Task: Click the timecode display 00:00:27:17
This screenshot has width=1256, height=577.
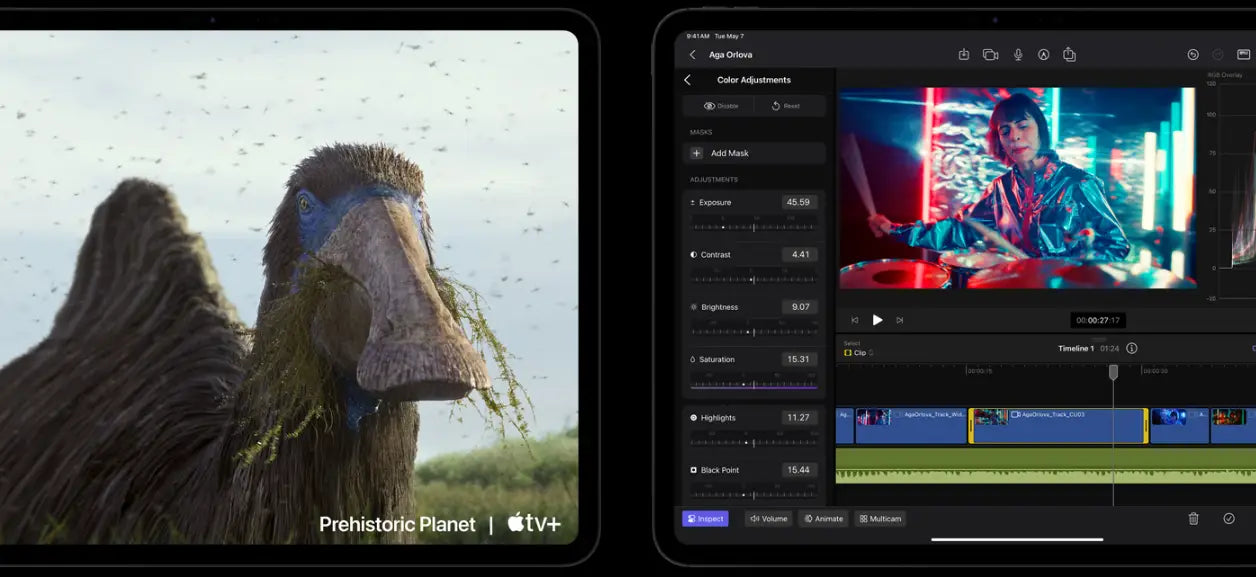Action: point(1098,320)
